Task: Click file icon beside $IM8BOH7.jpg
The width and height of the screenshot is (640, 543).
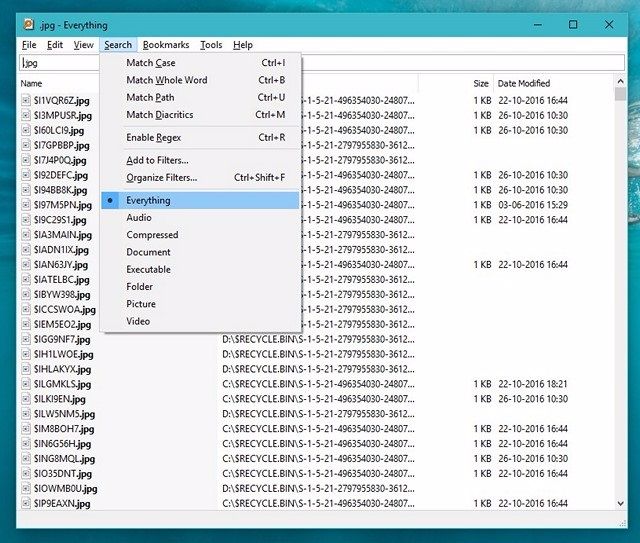Action: tap(26, 429)
